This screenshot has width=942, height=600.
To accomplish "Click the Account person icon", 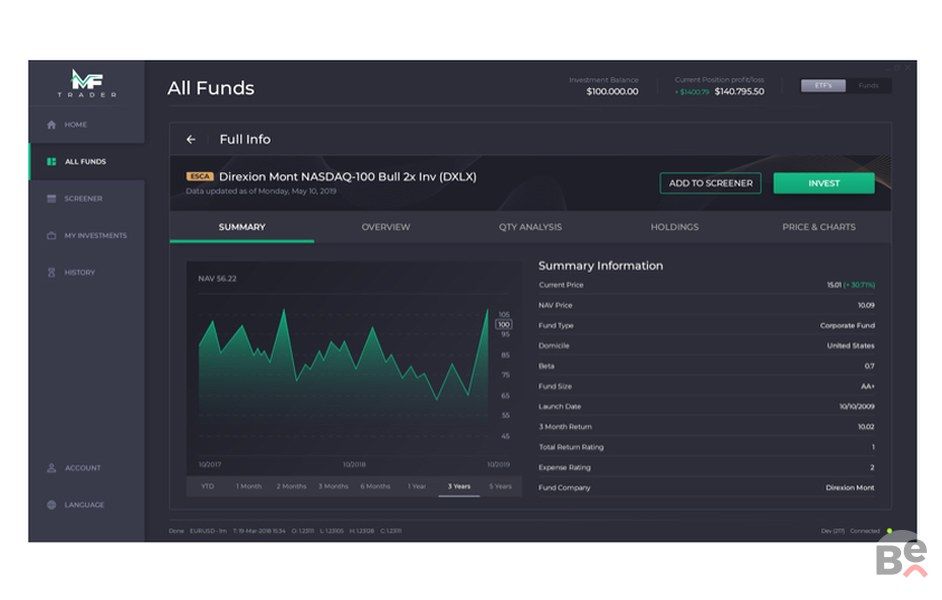I will pos(51,468).
